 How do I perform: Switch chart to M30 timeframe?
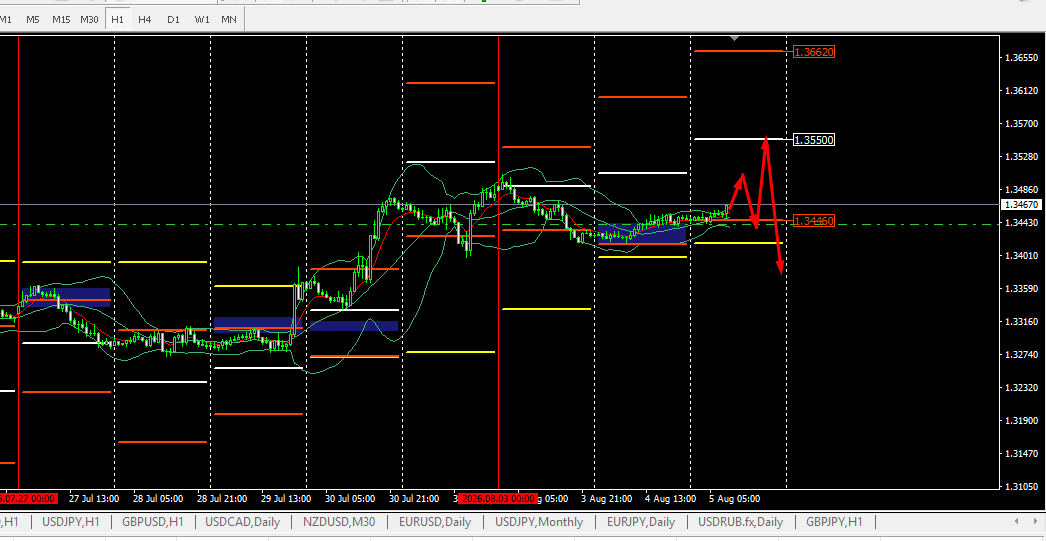[x=89, y=19]
